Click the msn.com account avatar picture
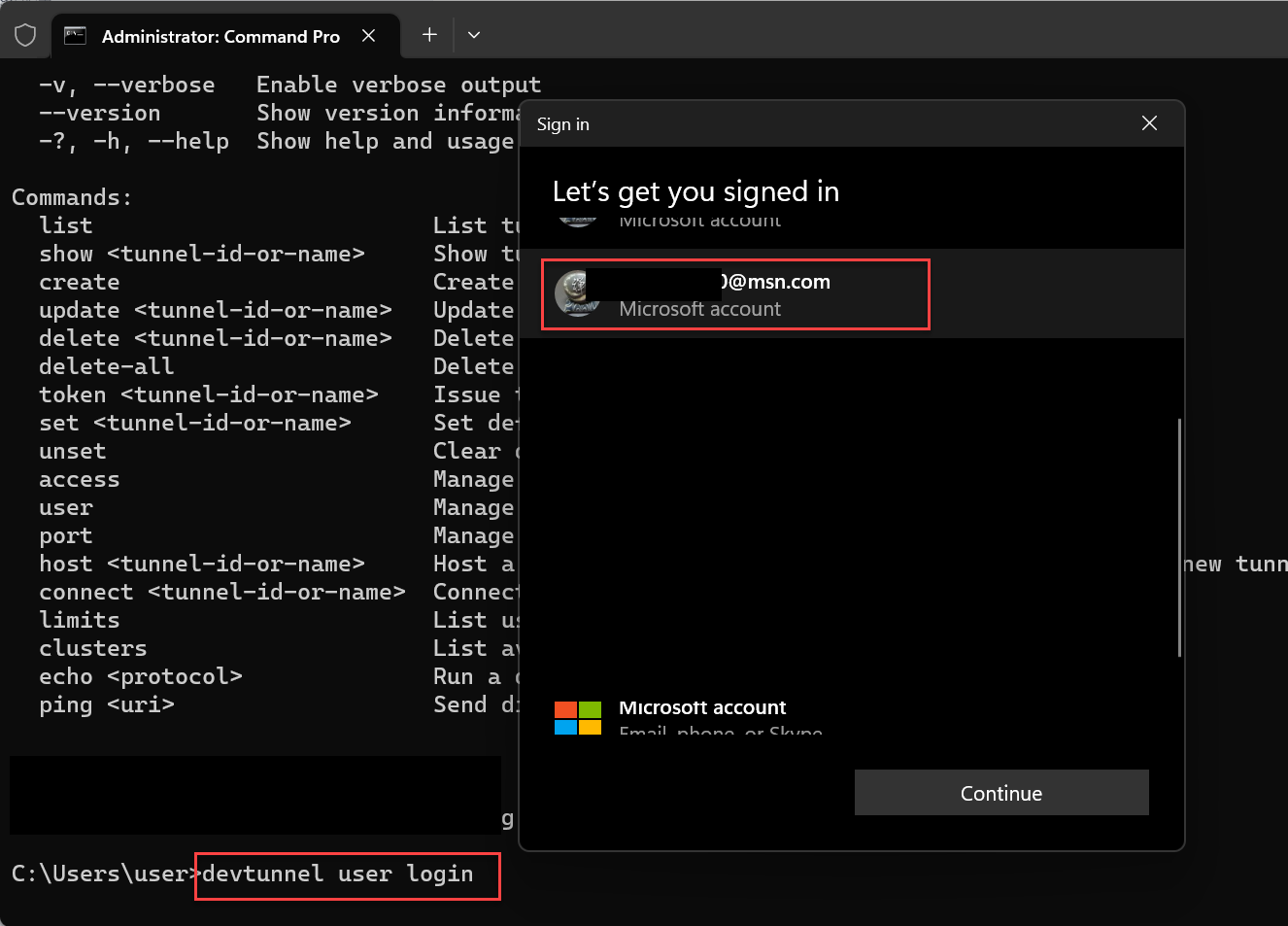This screenshot has width=1288, height=926. [x=578, y=293]
